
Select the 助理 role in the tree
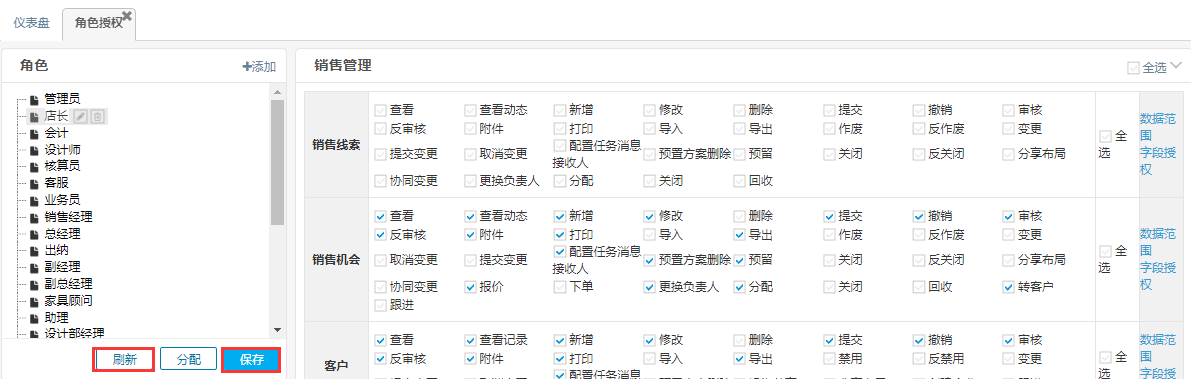[x=56, y=317]
